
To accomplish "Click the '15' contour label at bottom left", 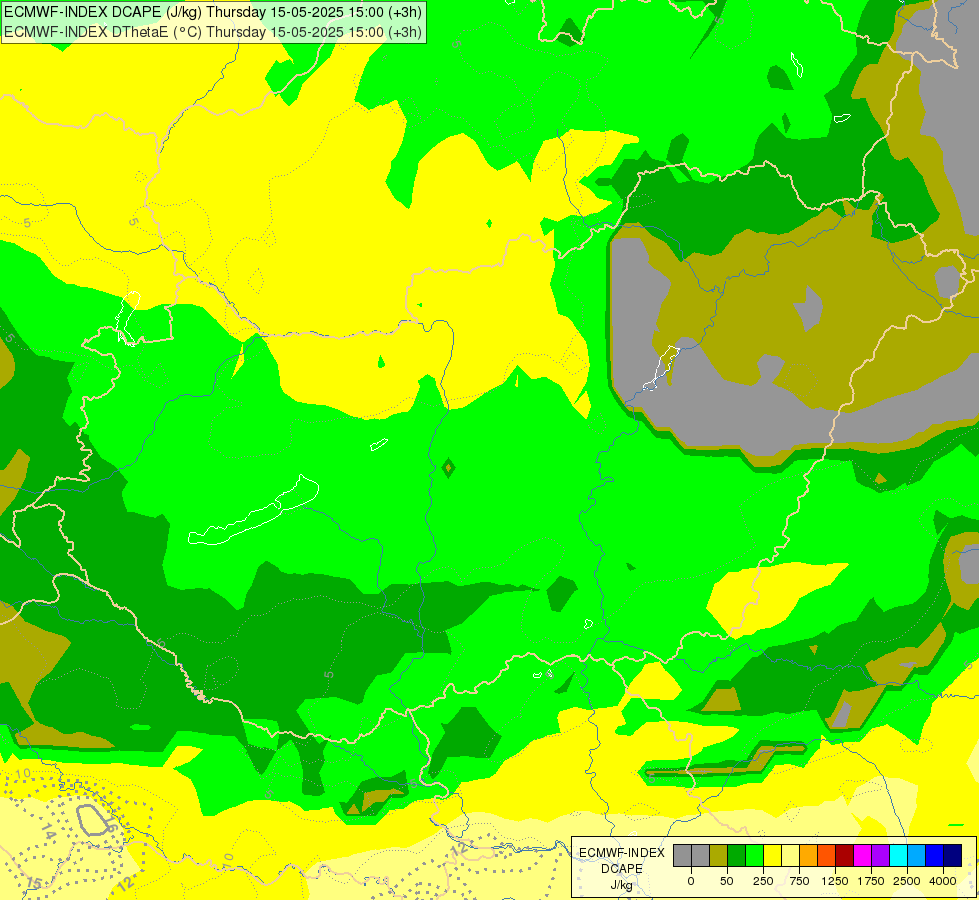I will 34,884.
